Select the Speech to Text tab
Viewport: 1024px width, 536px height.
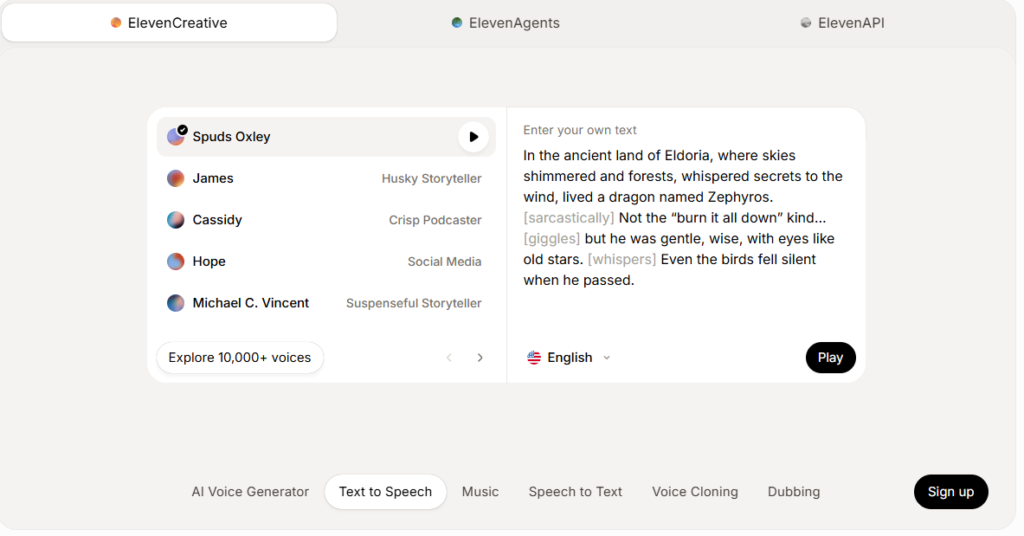[x=575, y=492]
